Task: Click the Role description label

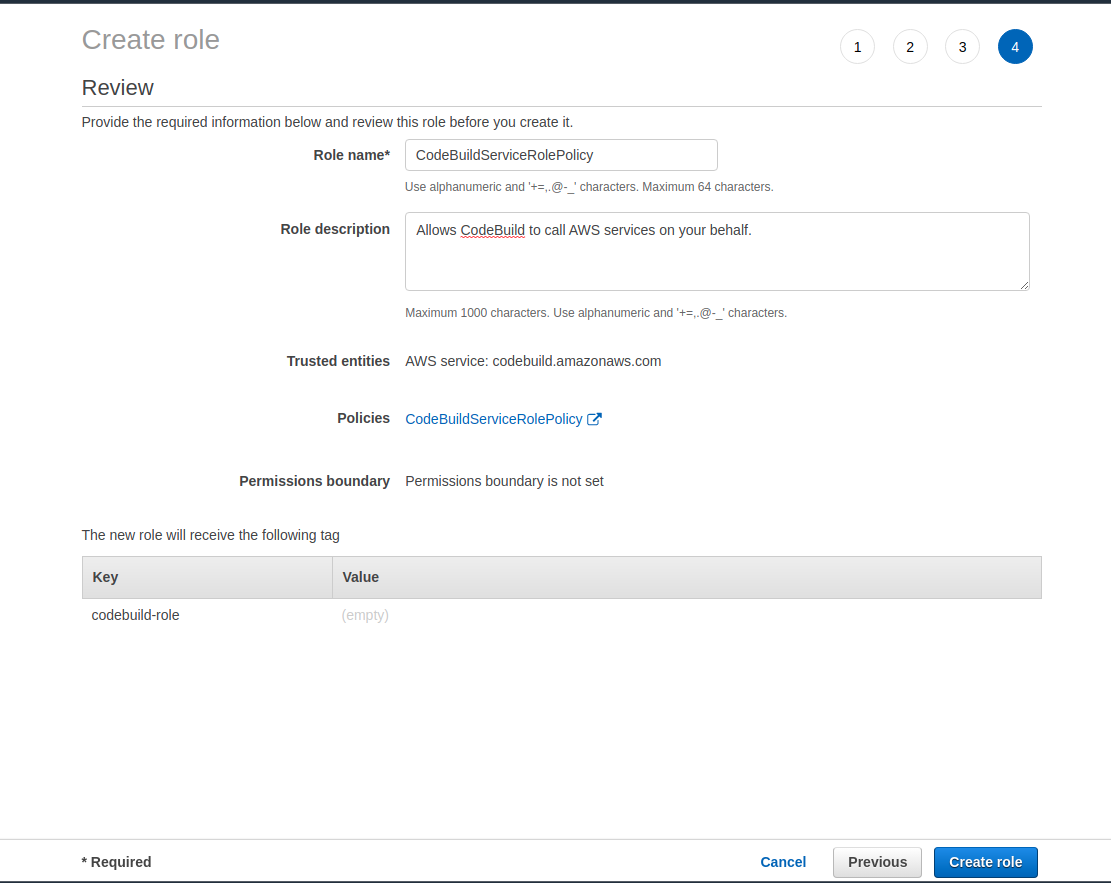Action: (x=335, y=230)
